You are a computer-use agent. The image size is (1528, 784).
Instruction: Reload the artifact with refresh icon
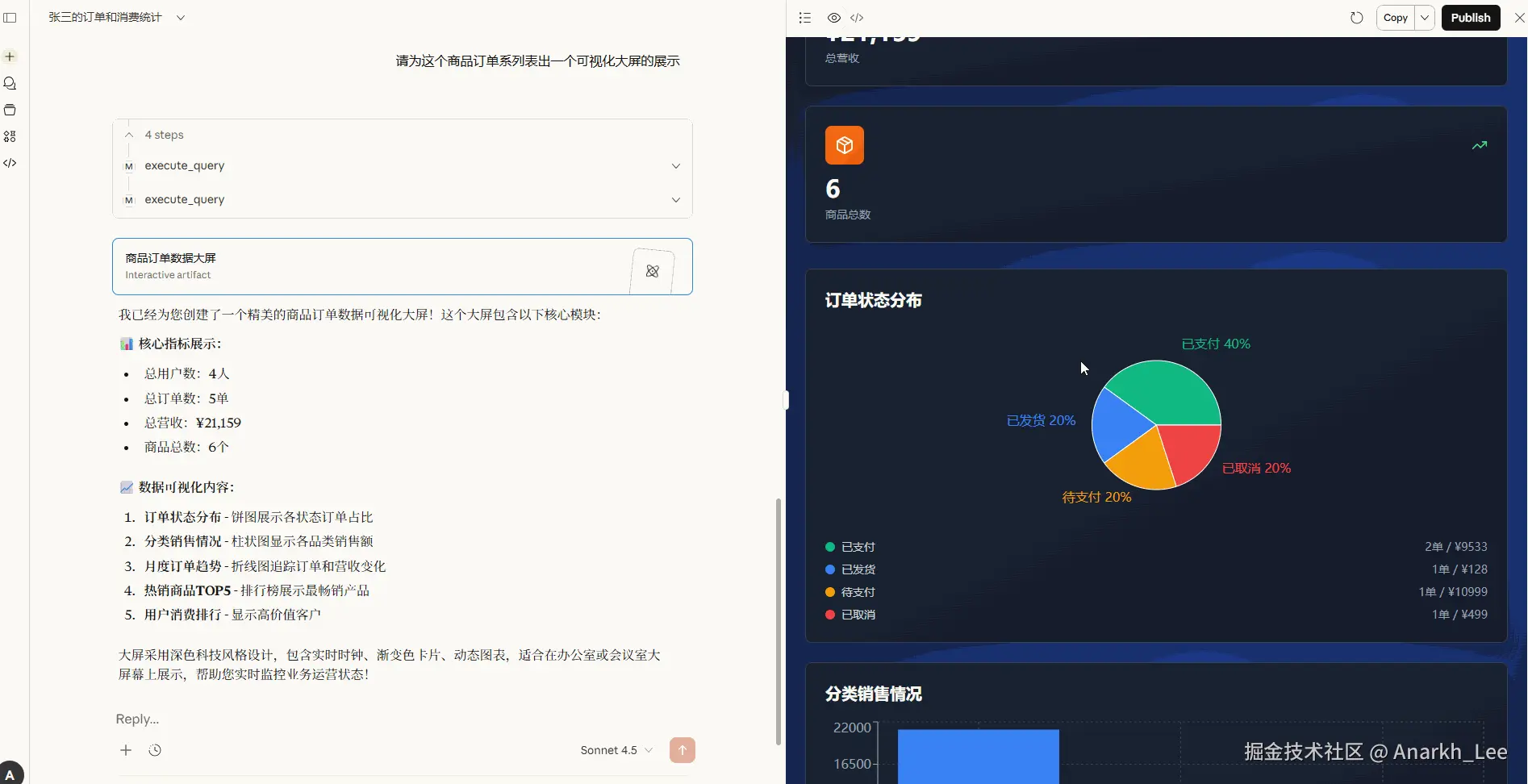pyautogui.click(x=1357, y=18)
